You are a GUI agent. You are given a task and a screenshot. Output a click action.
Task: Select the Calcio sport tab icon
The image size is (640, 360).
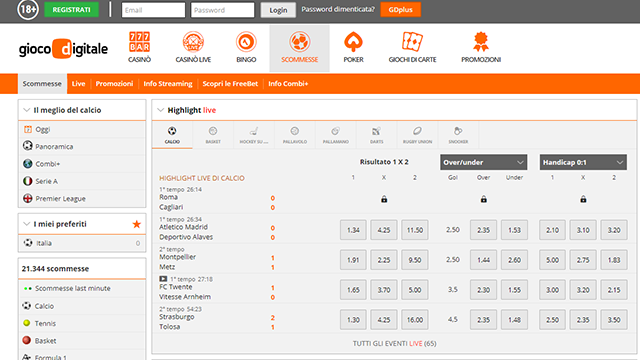[172, 131]
